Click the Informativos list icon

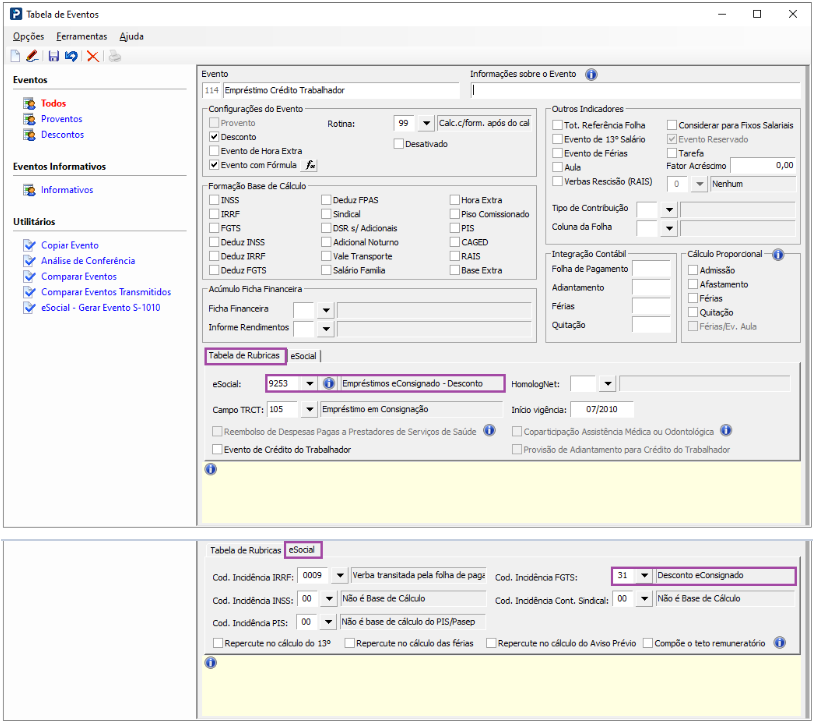(x=29, y=190)
